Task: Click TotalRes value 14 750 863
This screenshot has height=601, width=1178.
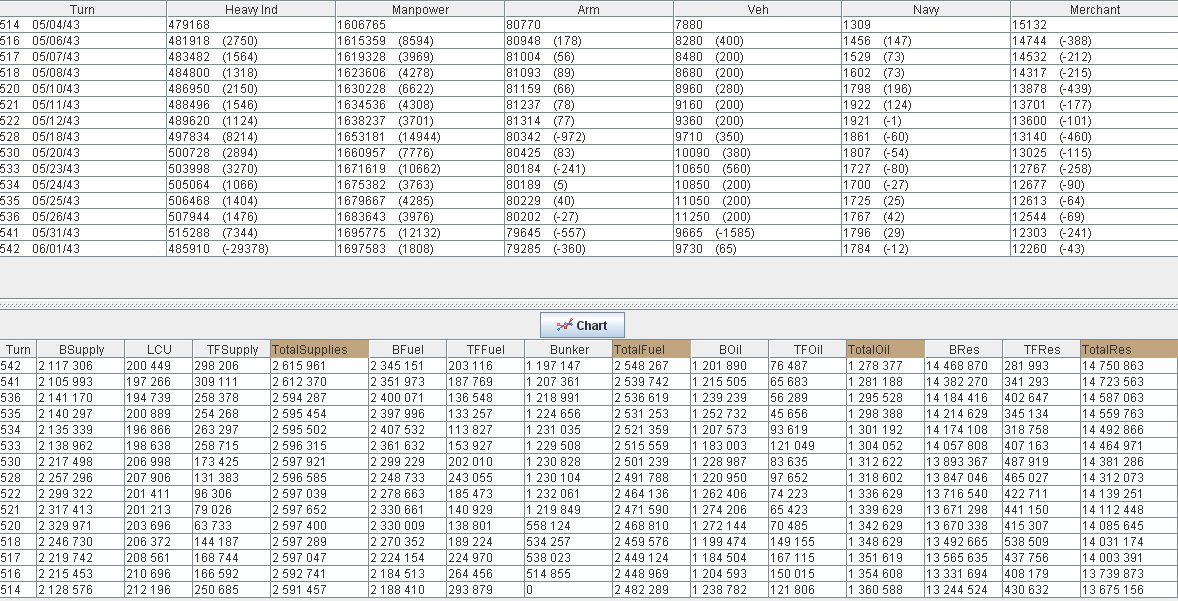Action: coord(1129,366)
